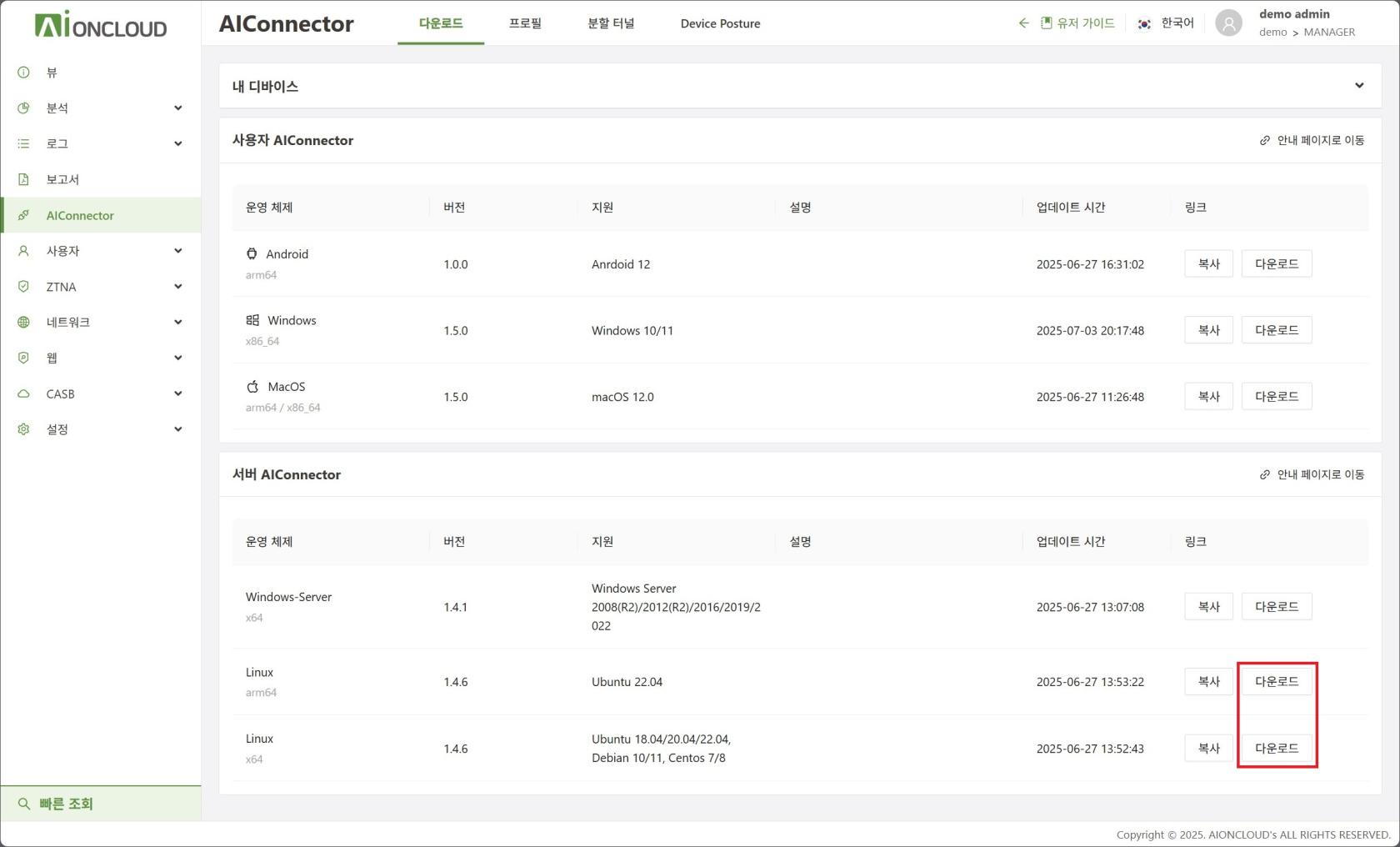Viewport: 1400px width, 847px height.
Task: Expand the 내 디바이스 panel
Action: tap(1358, 86)
